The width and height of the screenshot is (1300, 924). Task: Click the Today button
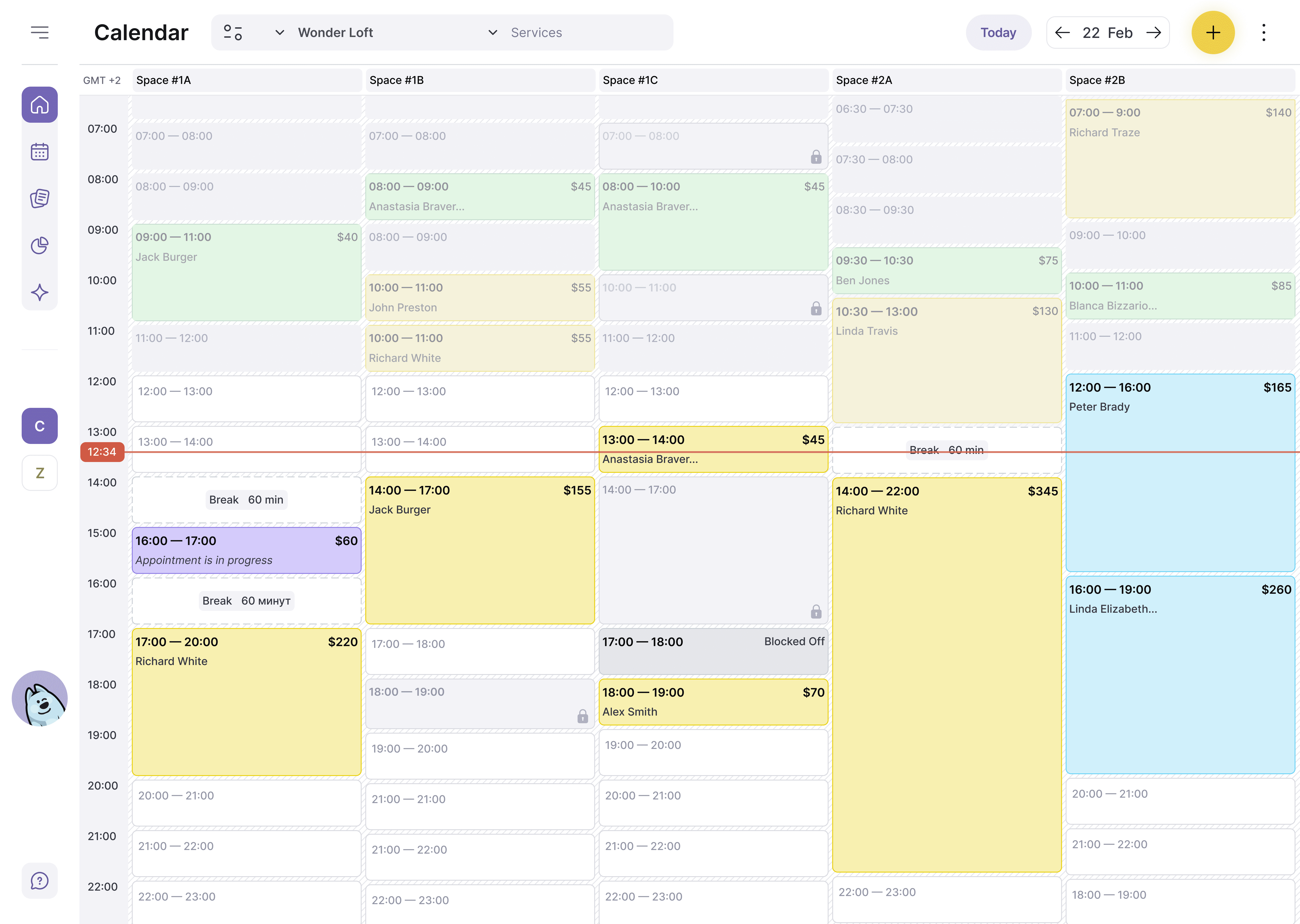[998, 32]
